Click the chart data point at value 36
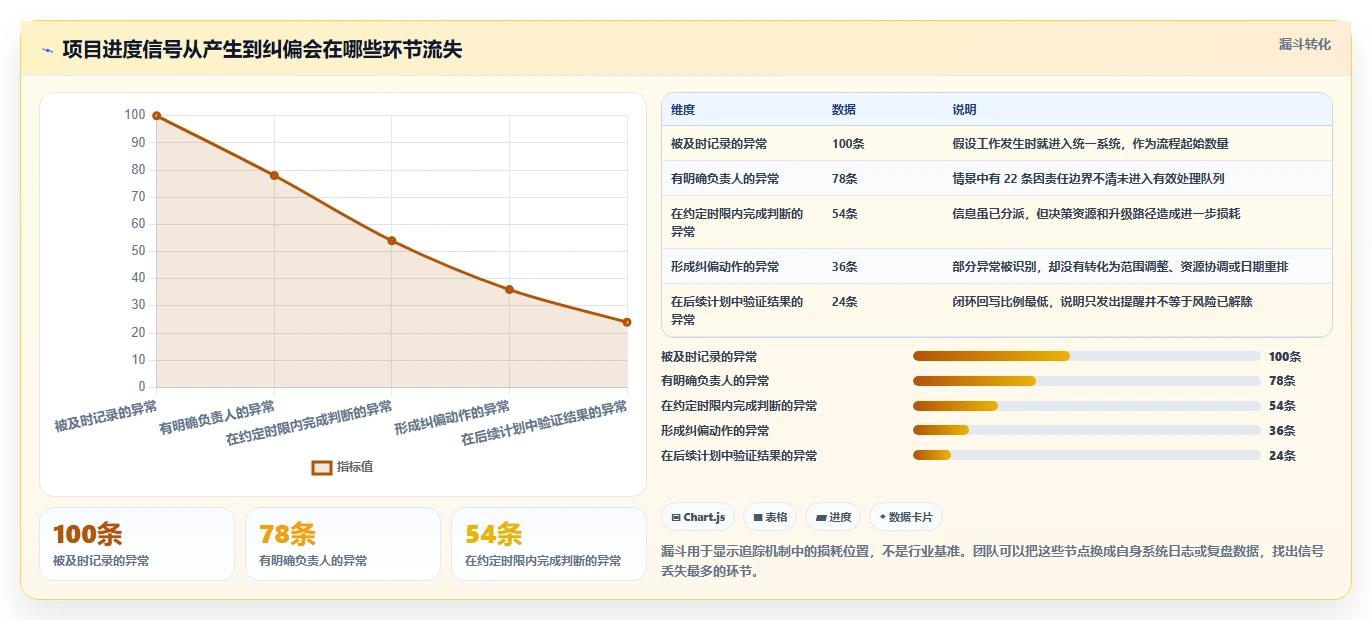The image size is (1372, 620). (509, 289)
